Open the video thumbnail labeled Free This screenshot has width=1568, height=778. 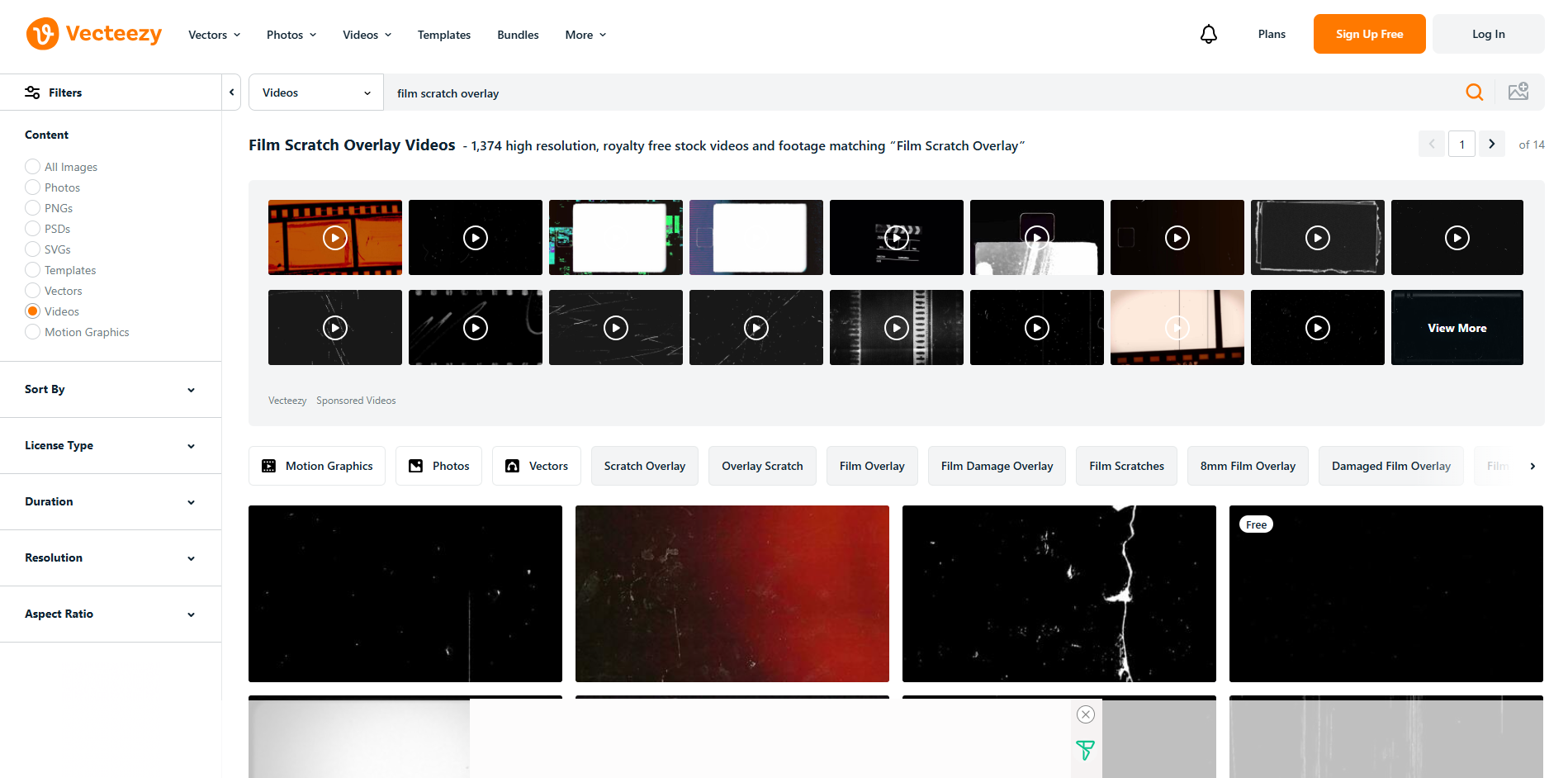pos(1386,594)
